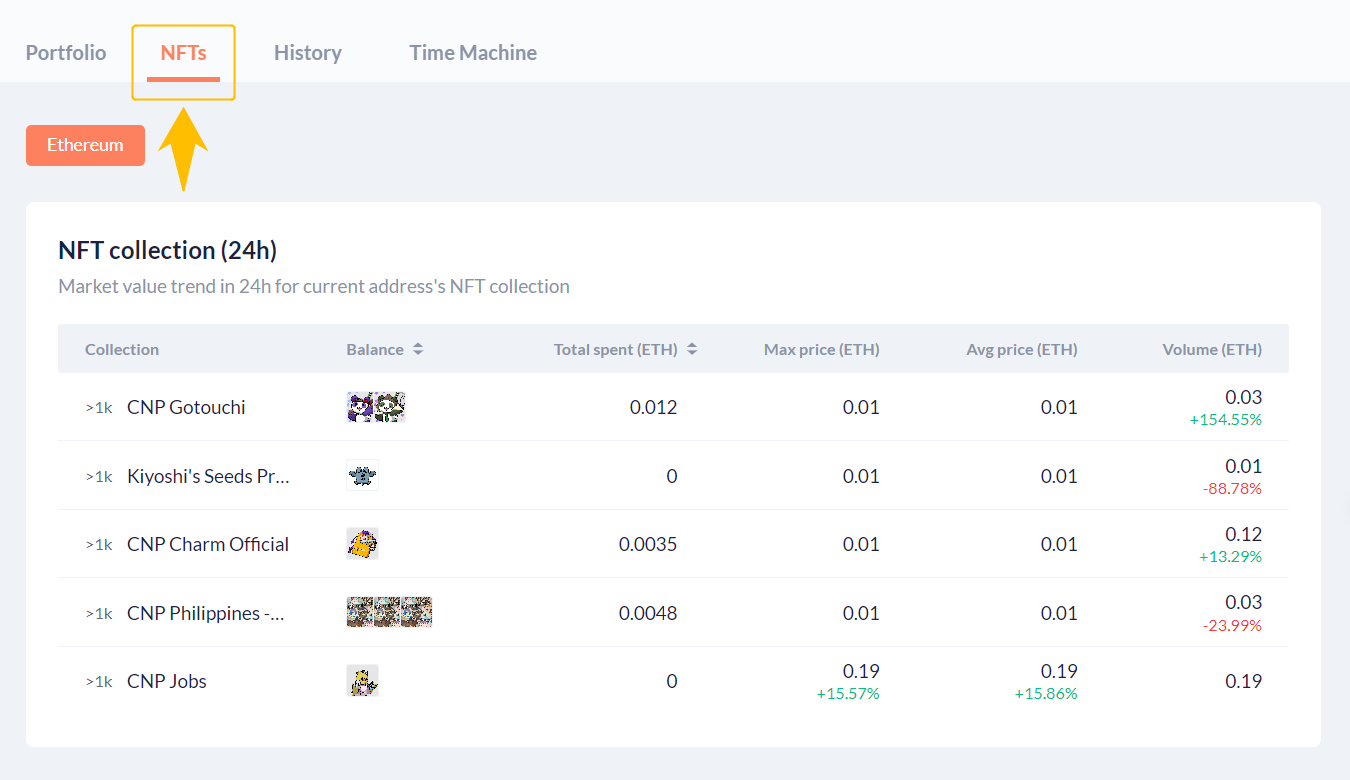The image size is (1350, 780).
Task: Open the CNP Jobs collection
Action: [167, 681]
